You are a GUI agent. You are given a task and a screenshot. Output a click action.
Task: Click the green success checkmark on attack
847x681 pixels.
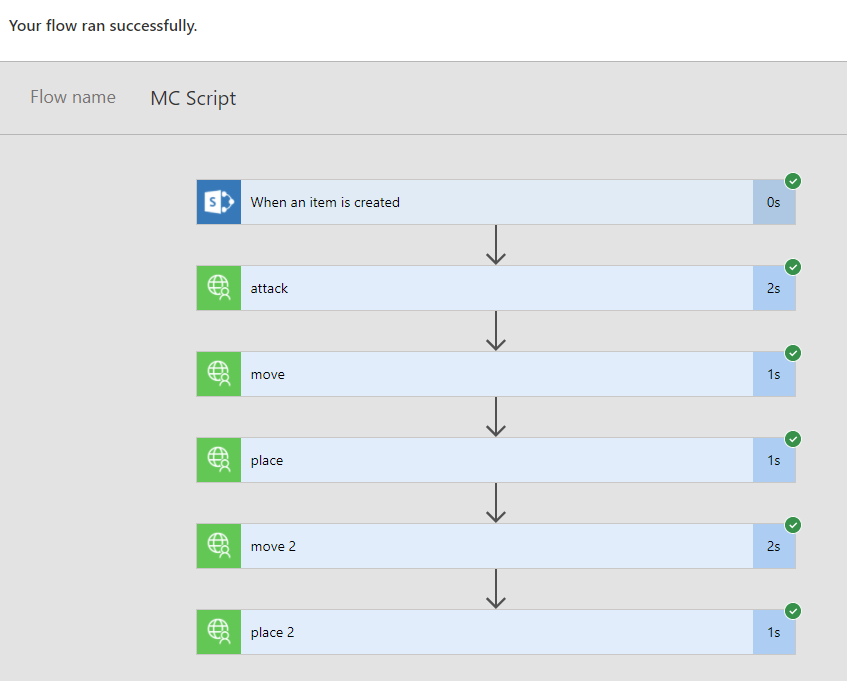pos(793,267)
